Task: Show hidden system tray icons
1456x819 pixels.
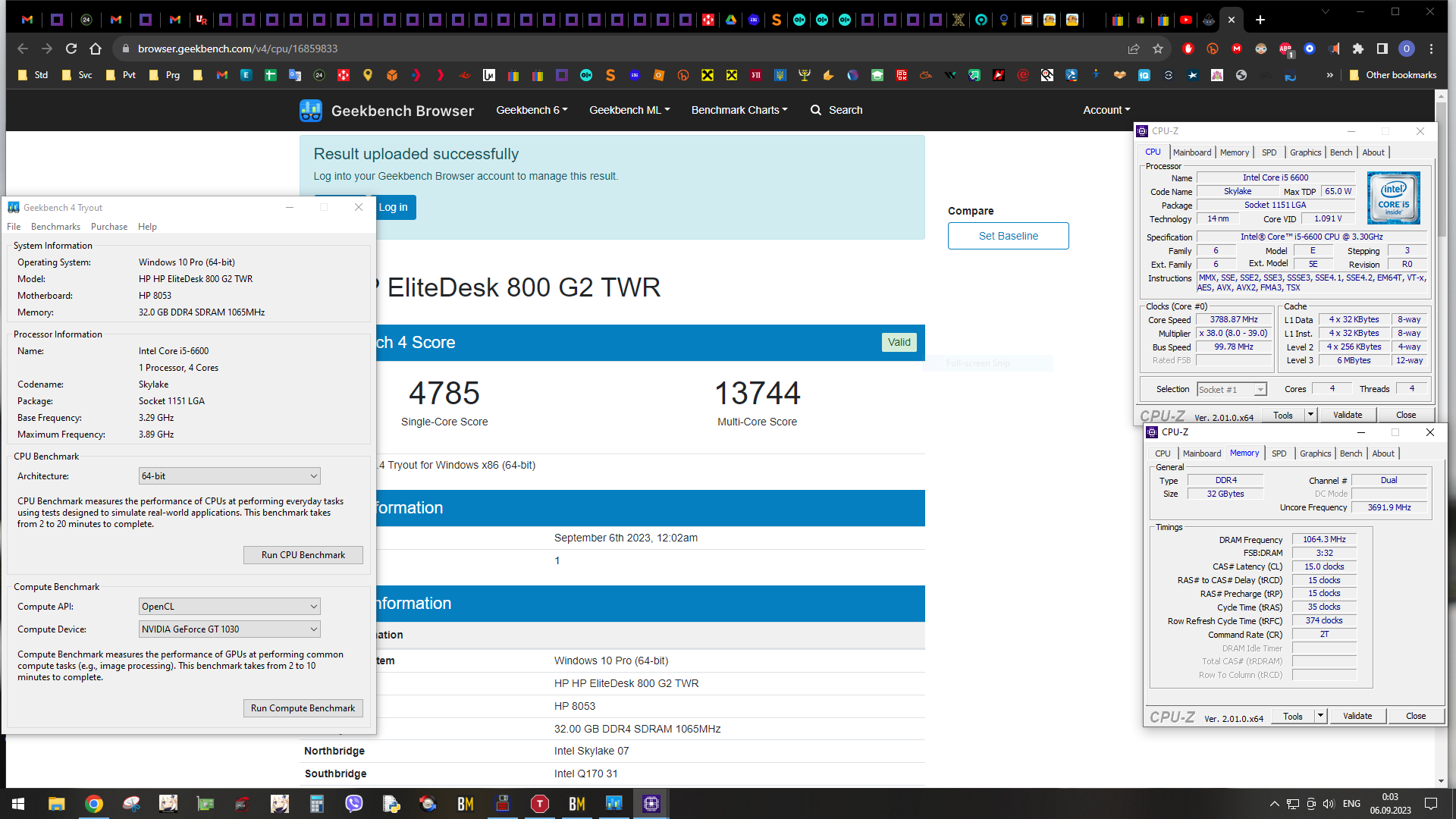Action: coord(1275,804)
